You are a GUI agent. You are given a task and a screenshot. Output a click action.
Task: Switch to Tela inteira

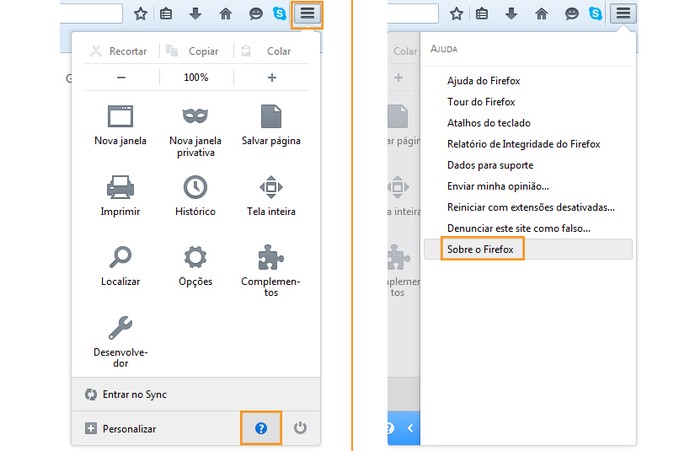271,196
